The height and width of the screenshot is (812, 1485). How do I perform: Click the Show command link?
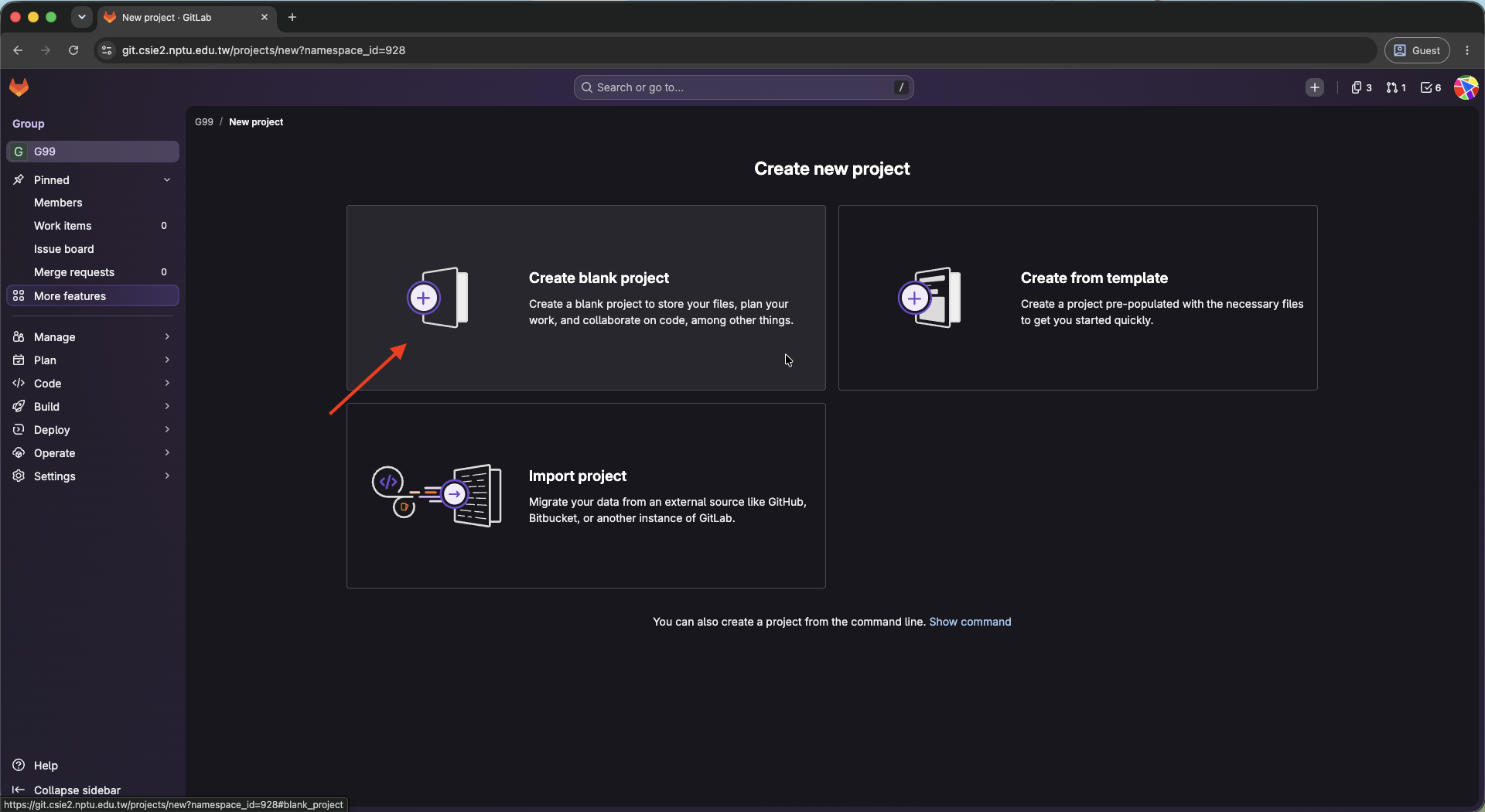coord(970,622)
